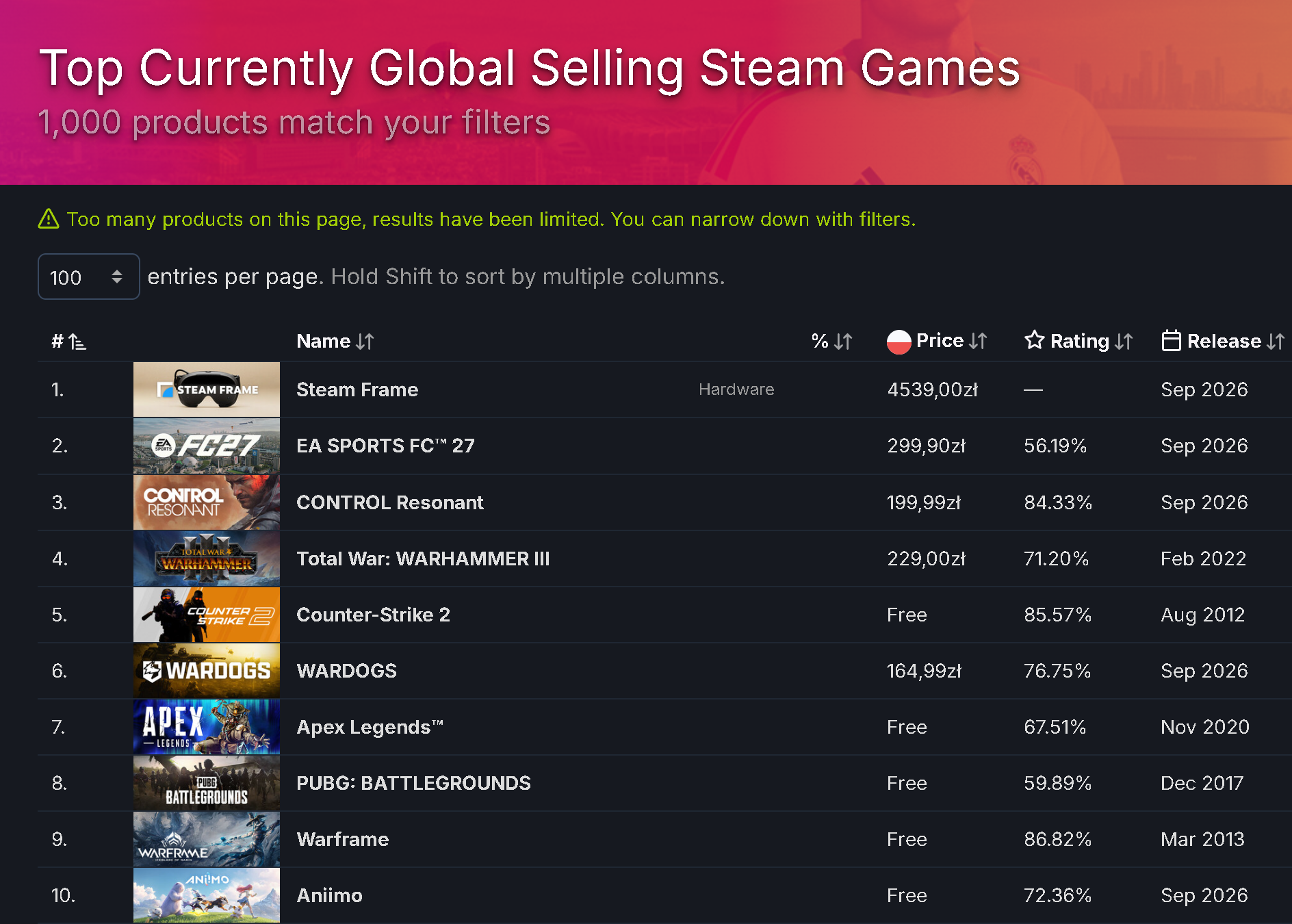This screenshot has height=924, width=1292.
Task: Open the EA SPORTS FC™ 27 link
Action: [x=385, y=446]
